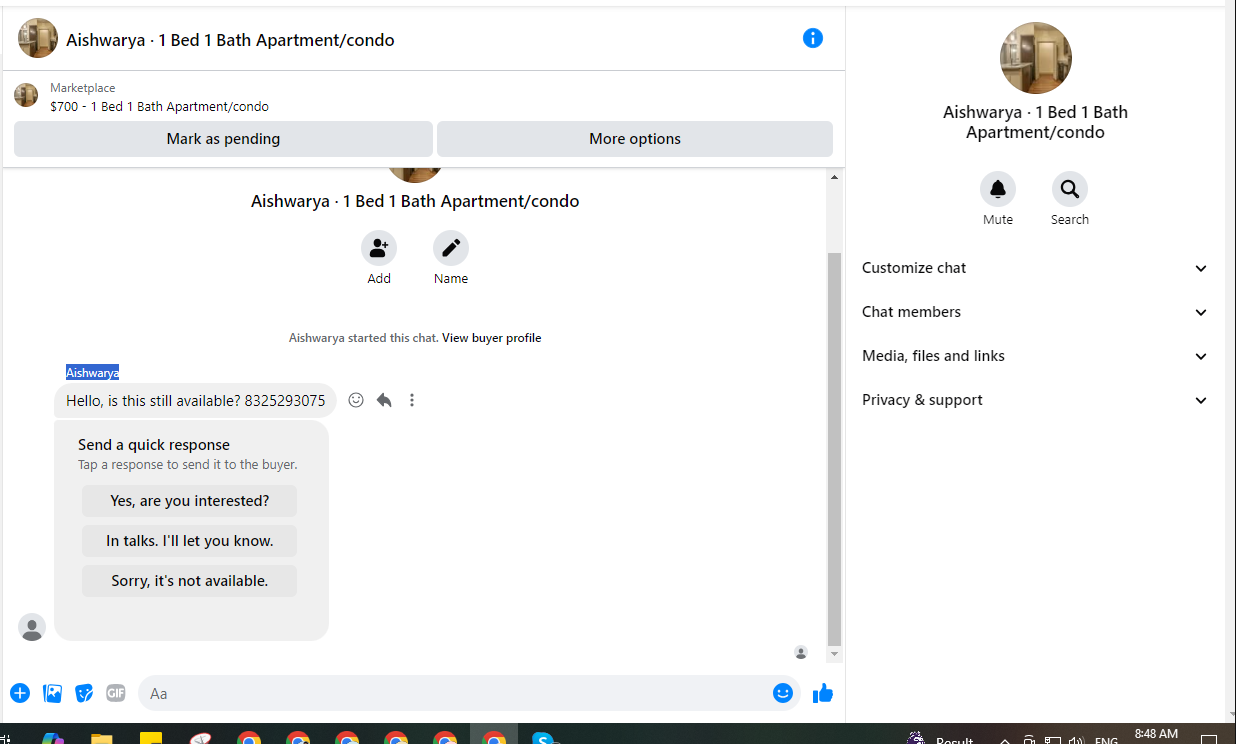Screen dimensions: 1236x744
Task: Expand the Customize chat section
Action: coord(1035,268)
